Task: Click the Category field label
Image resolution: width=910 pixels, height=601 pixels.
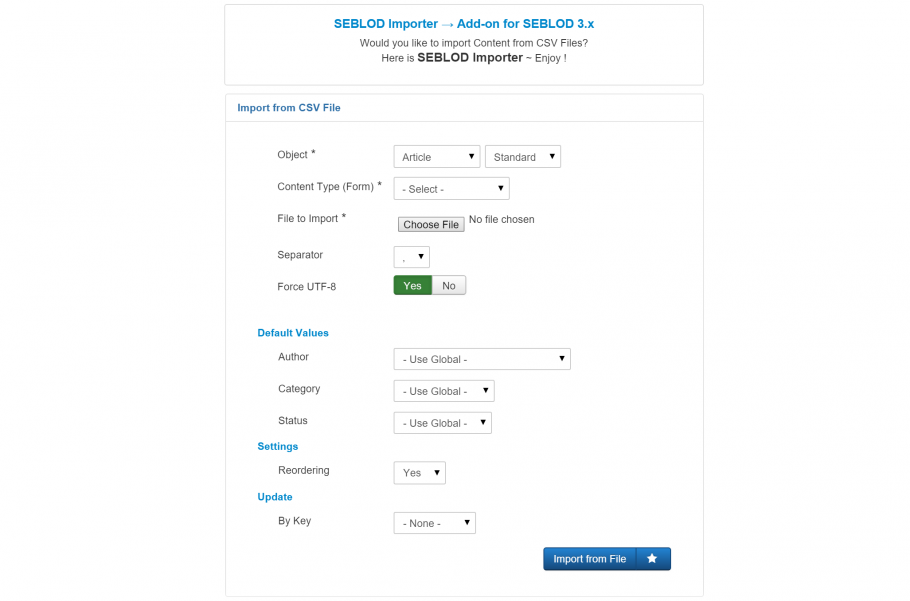Action: [299, 389]
